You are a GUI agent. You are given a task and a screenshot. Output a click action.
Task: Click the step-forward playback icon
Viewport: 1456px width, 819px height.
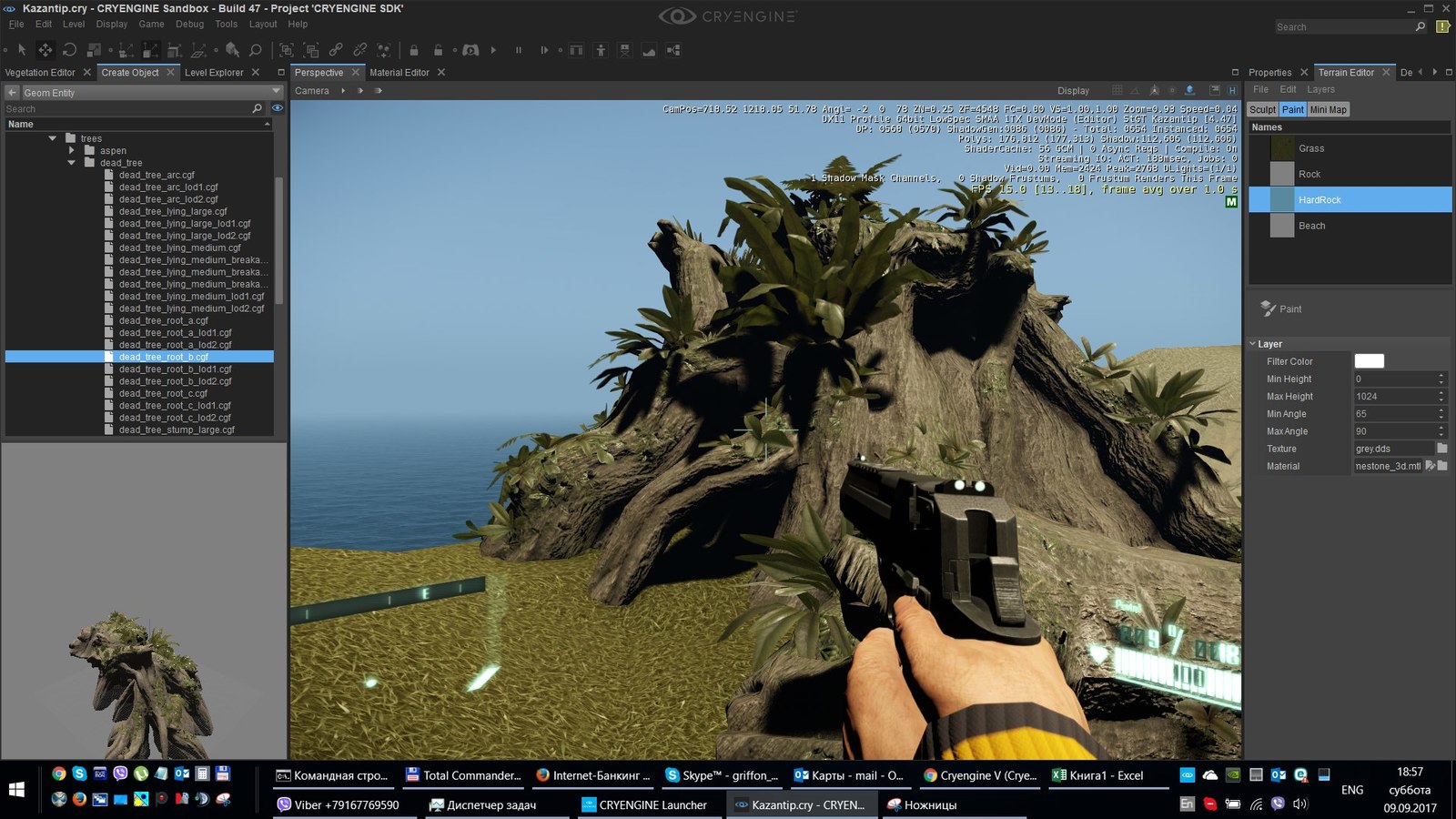pos(544,50)
